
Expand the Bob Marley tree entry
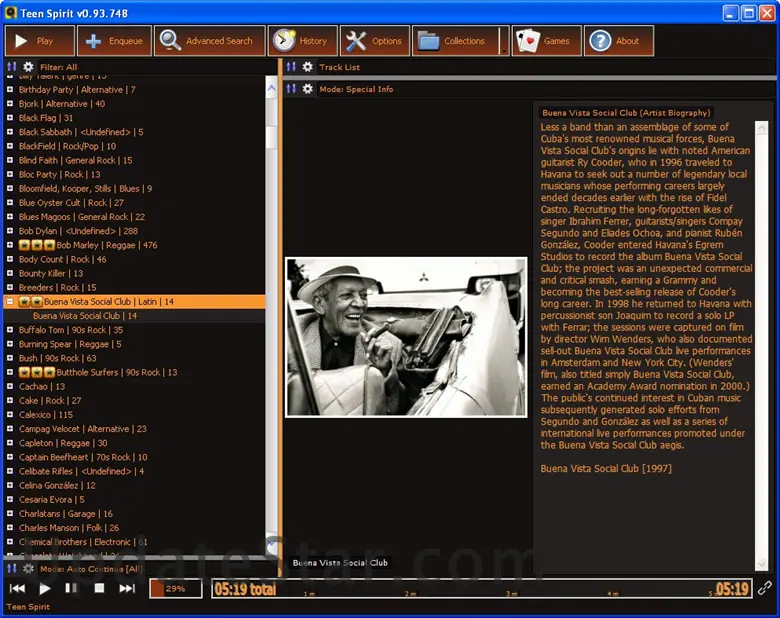(10, 245)
